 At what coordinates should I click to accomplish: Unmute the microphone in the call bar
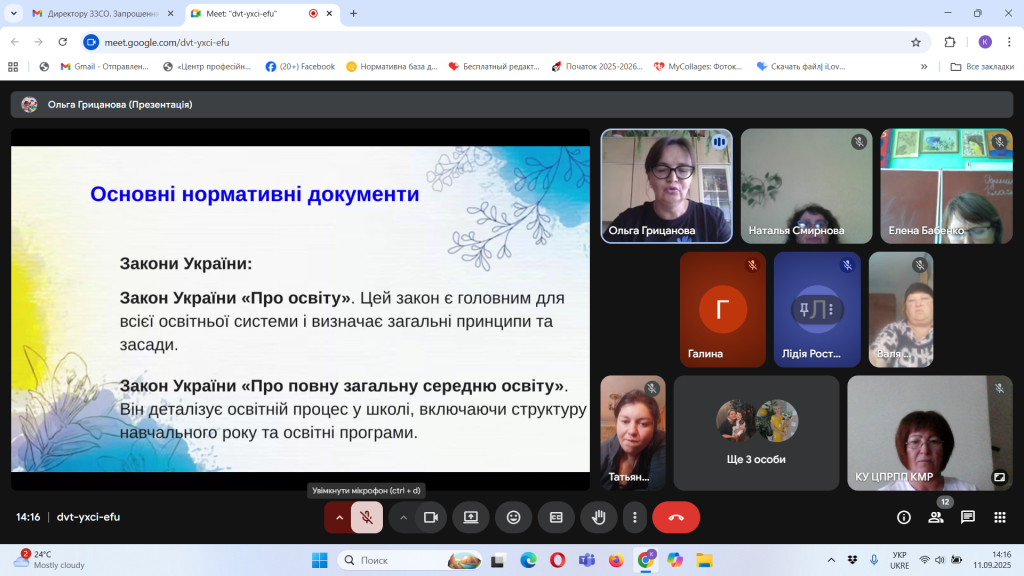[367, 517]
